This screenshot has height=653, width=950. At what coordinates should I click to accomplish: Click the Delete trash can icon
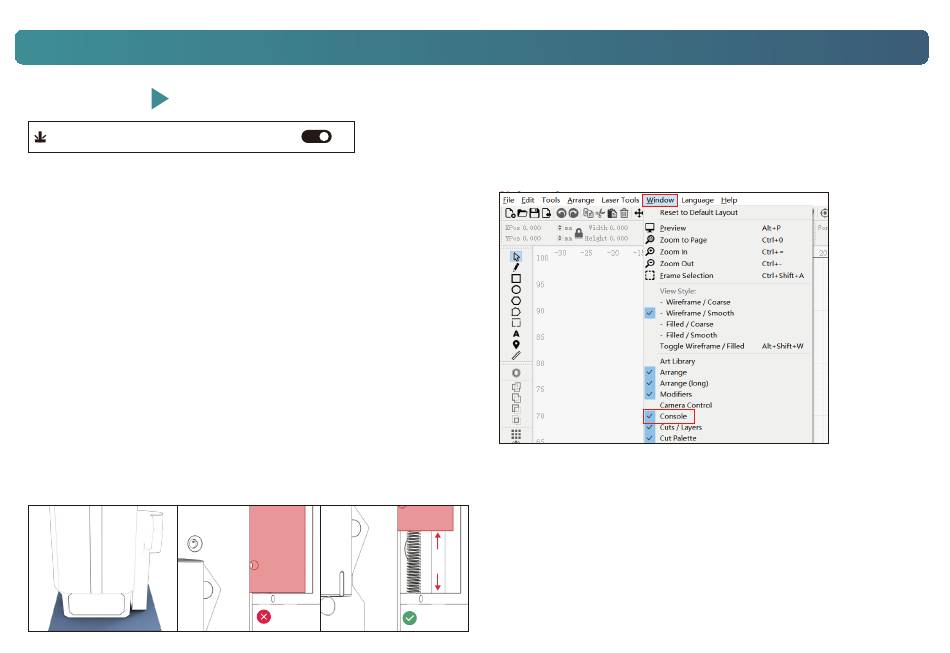[624, 213]
